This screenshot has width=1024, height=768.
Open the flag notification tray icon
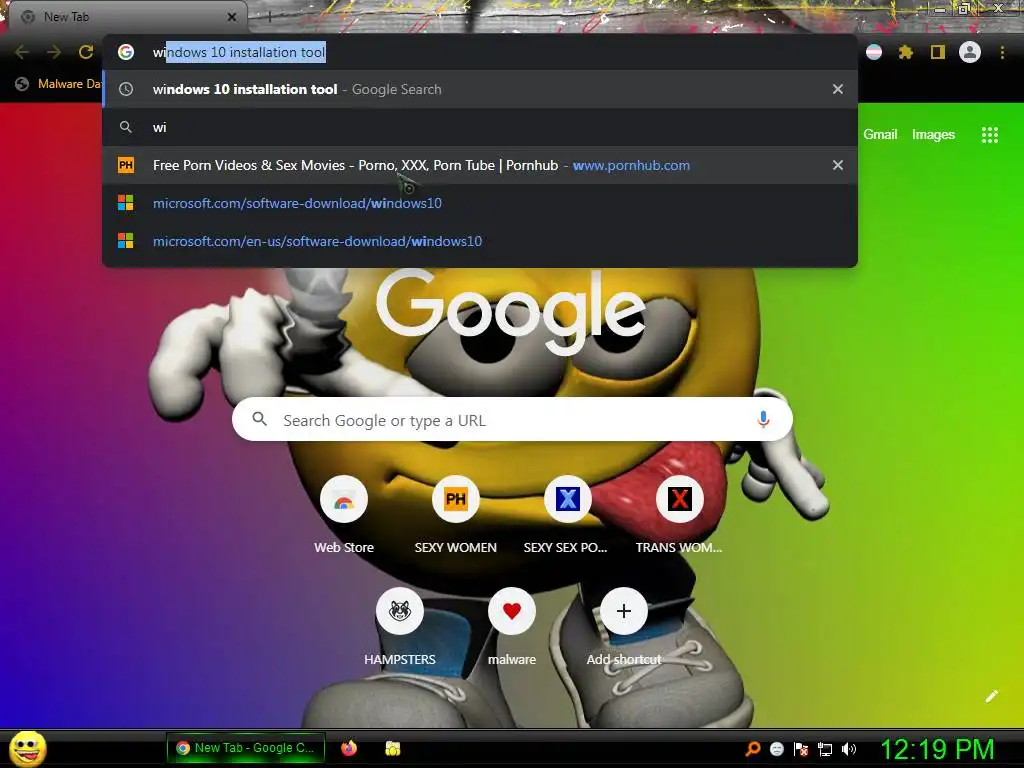click(801, 749)
